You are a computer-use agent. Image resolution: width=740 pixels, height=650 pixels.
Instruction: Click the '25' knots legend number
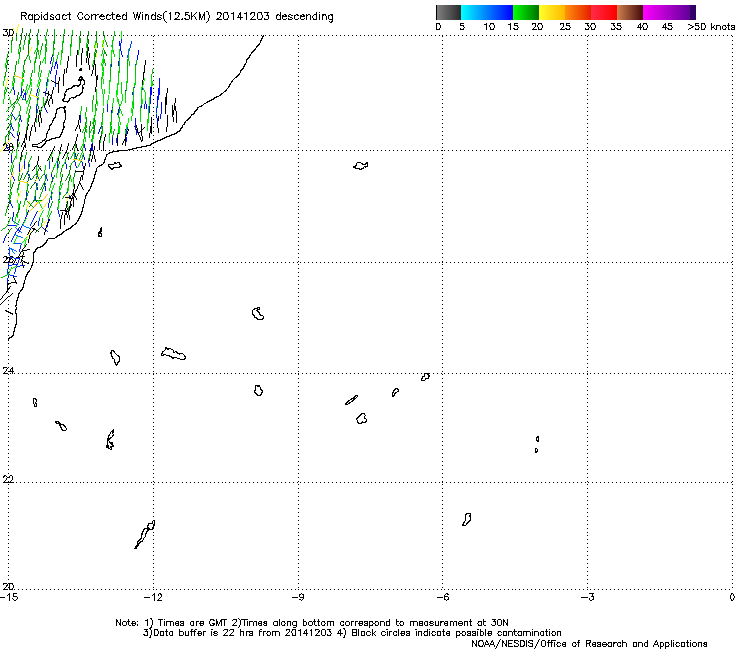pyautogui.click(x=565, y=27)
